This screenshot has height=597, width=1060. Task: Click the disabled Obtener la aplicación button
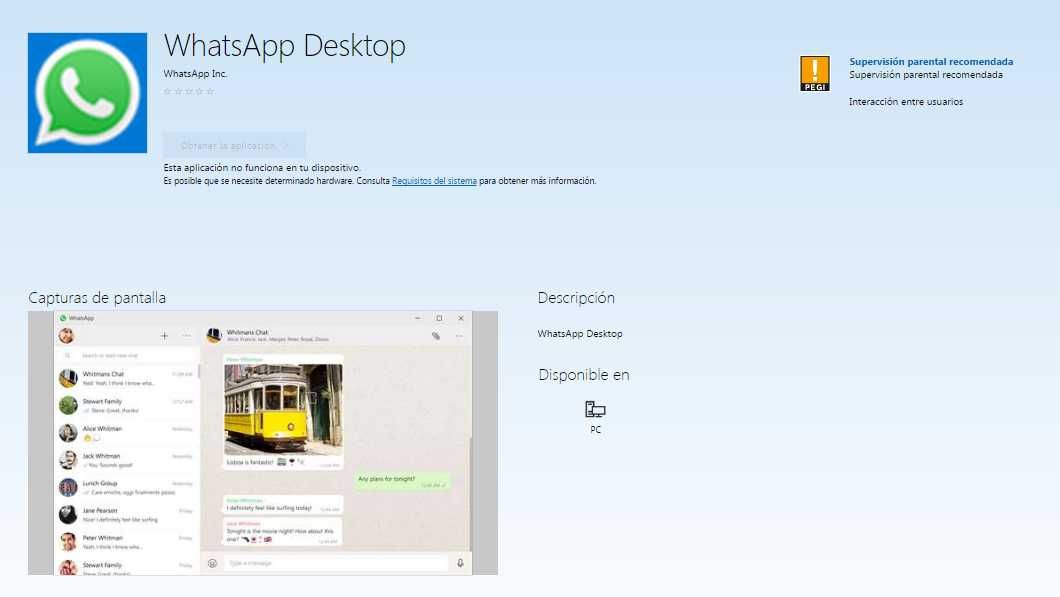point(234,145)
